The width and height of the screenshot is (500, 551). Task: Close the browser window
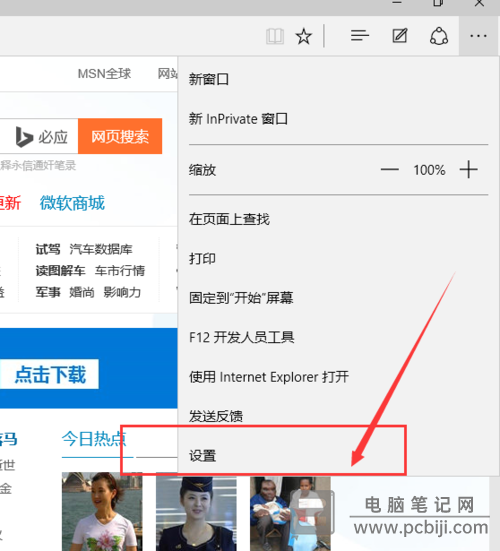(479, 4)
